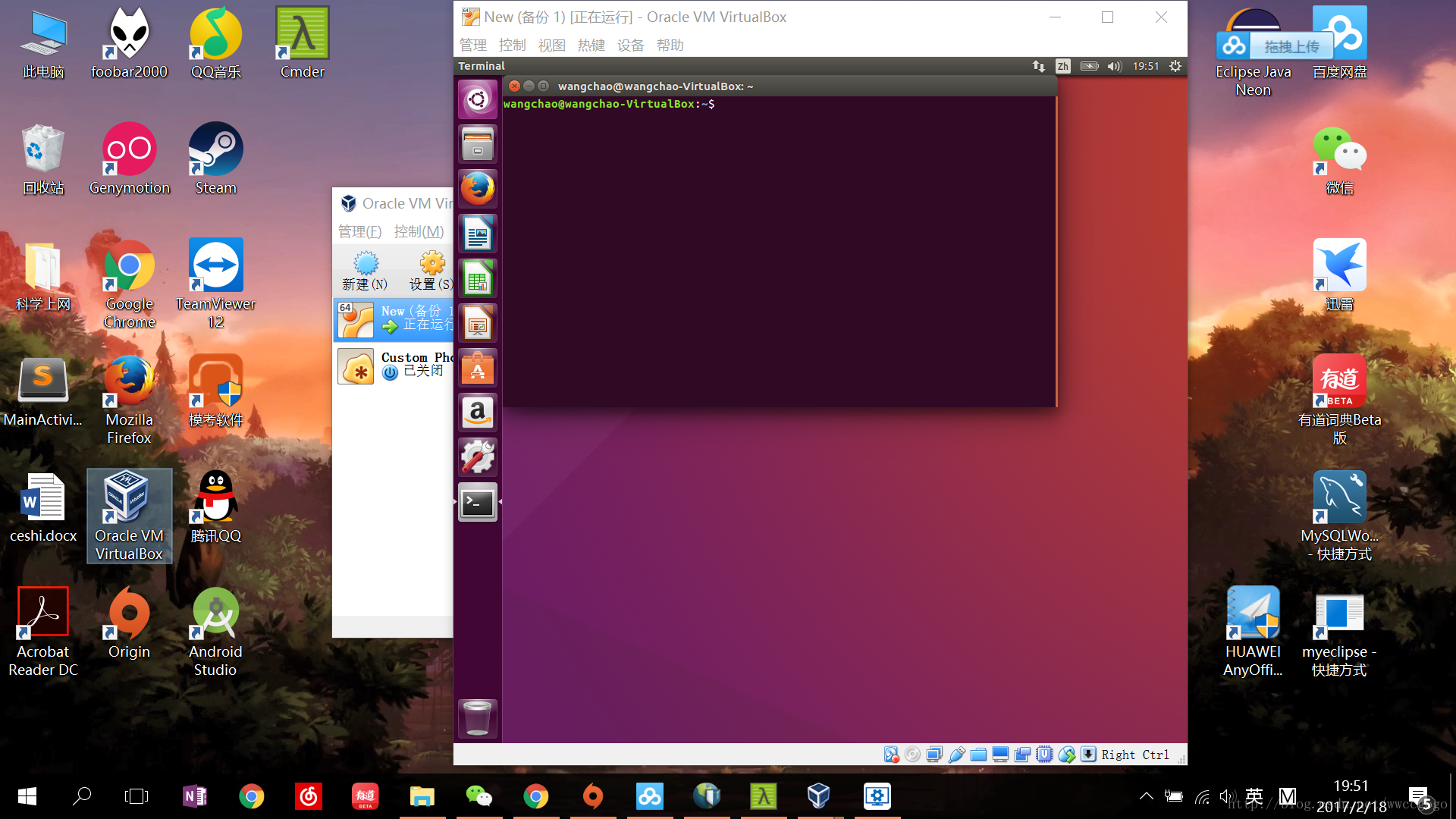Viewport: 1456px width, 819px height.
Task: Click time display 19:51 in top bar
Action: click(1145, 66)
